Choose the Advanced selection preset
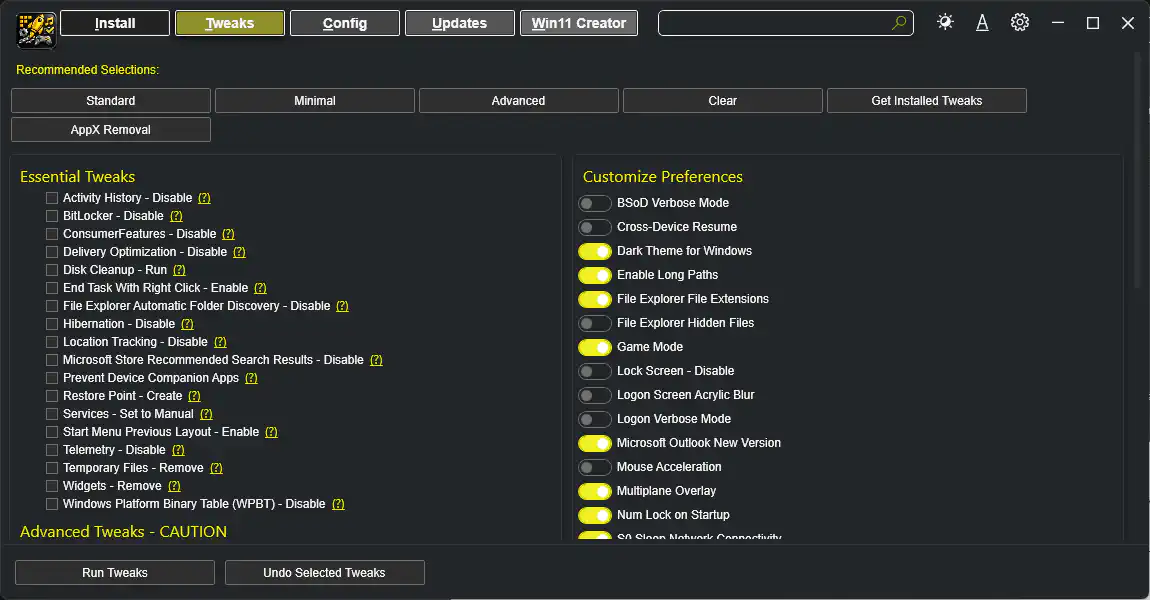This screenshot has width=1150, height=600. [519, 100]
